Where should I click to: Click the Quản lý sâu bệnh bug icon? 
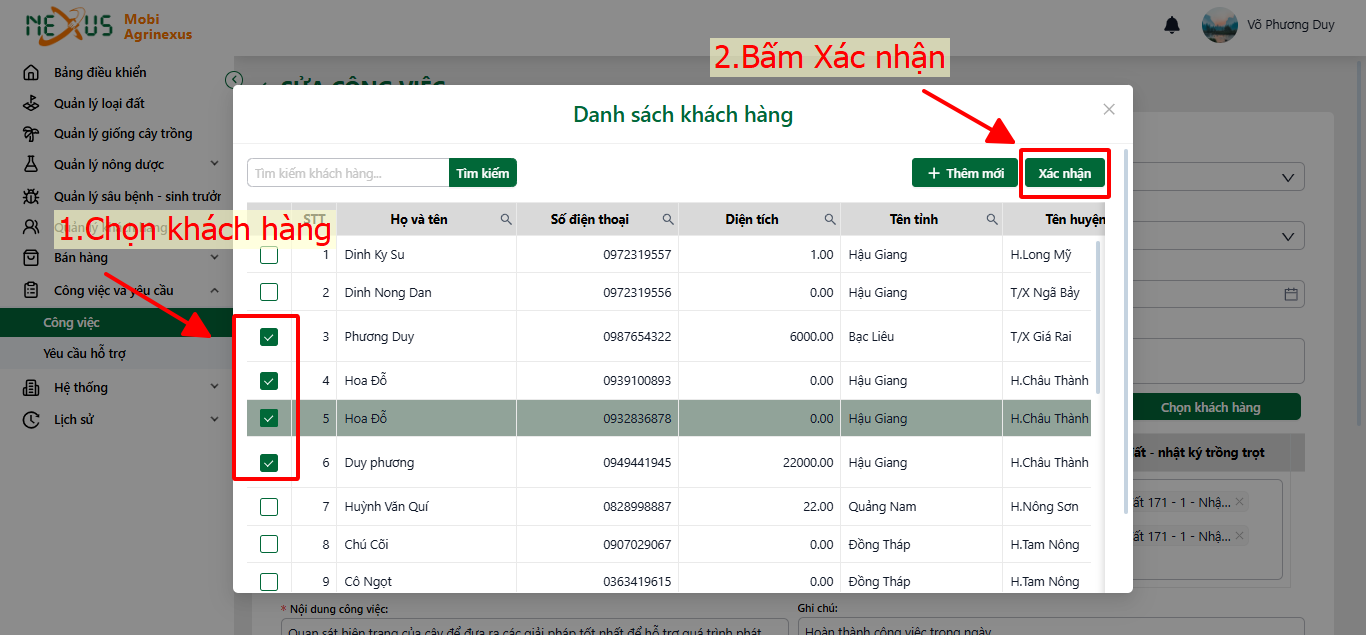[x=32, y=196]
